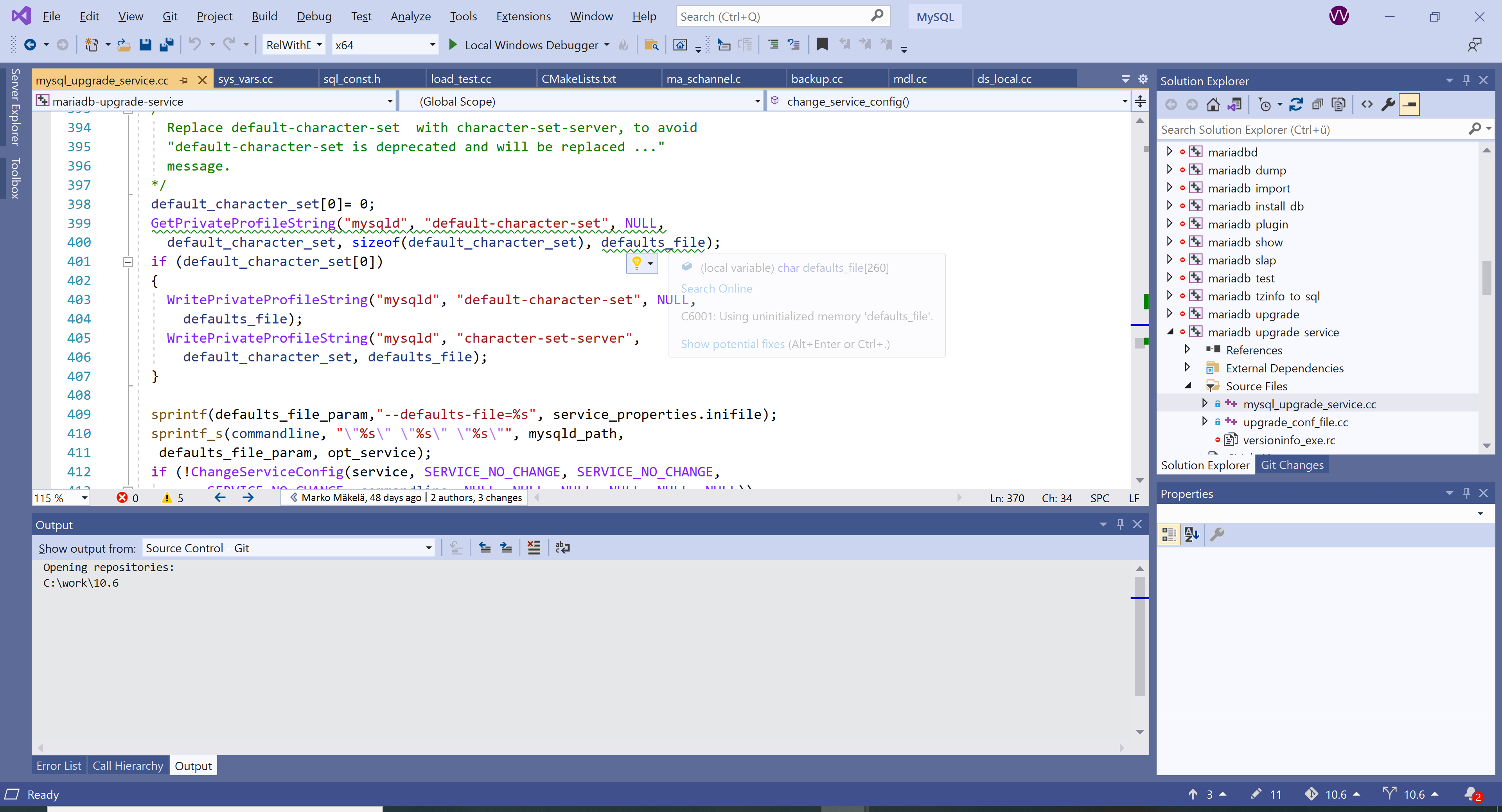The width and height of the screenshot is (1502, 812).
Task: Toggle word wrap in Output window
Action: pyautogui.click(x=563, y=548)
